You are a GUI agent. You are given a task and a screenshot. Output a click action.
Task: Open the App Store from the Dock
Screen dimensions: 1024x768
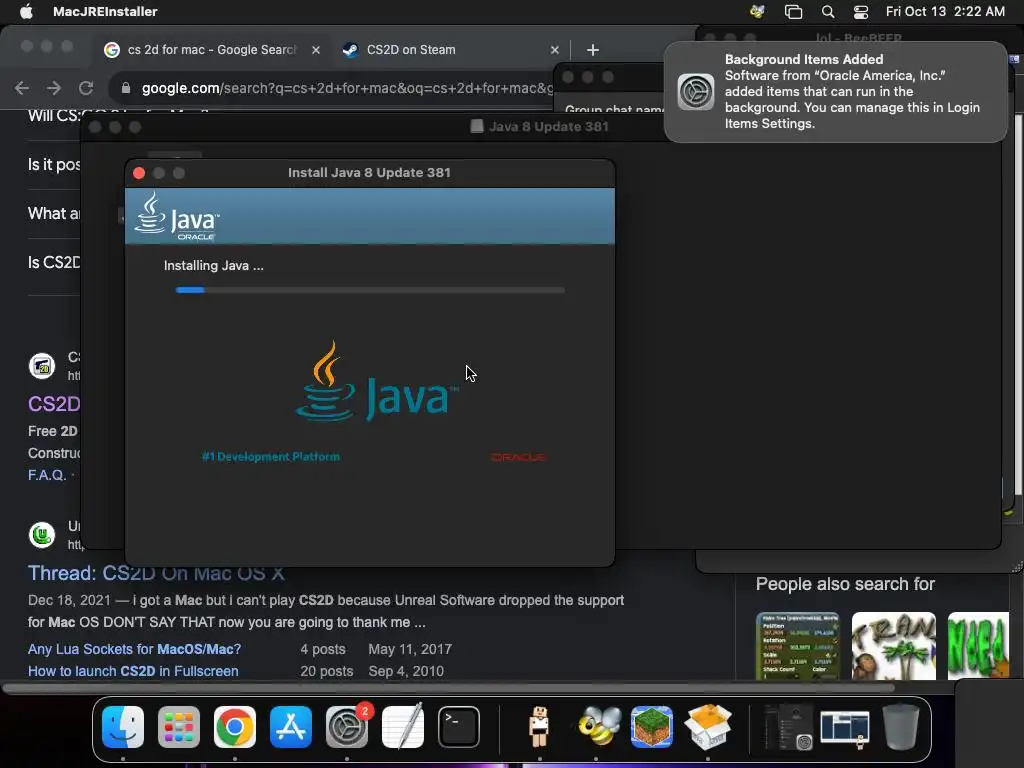291,727
